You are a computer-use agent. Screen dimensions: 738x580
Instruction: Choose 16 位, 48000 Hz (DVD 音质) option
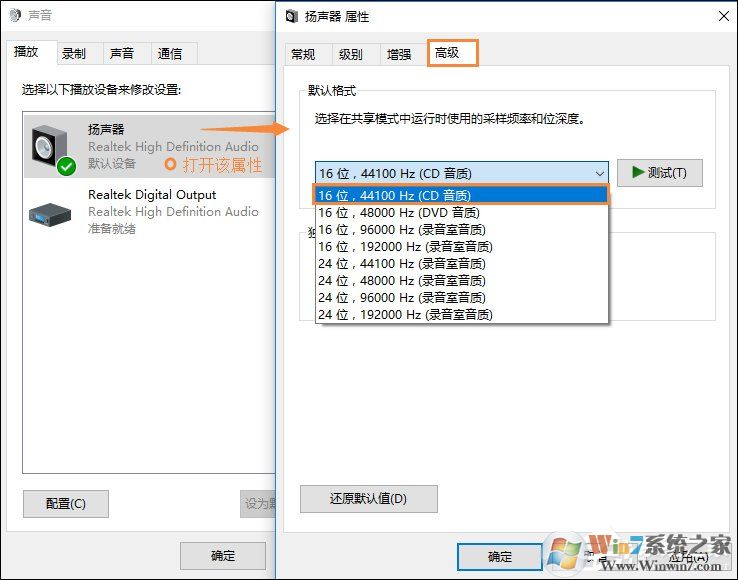coord(461,212)
